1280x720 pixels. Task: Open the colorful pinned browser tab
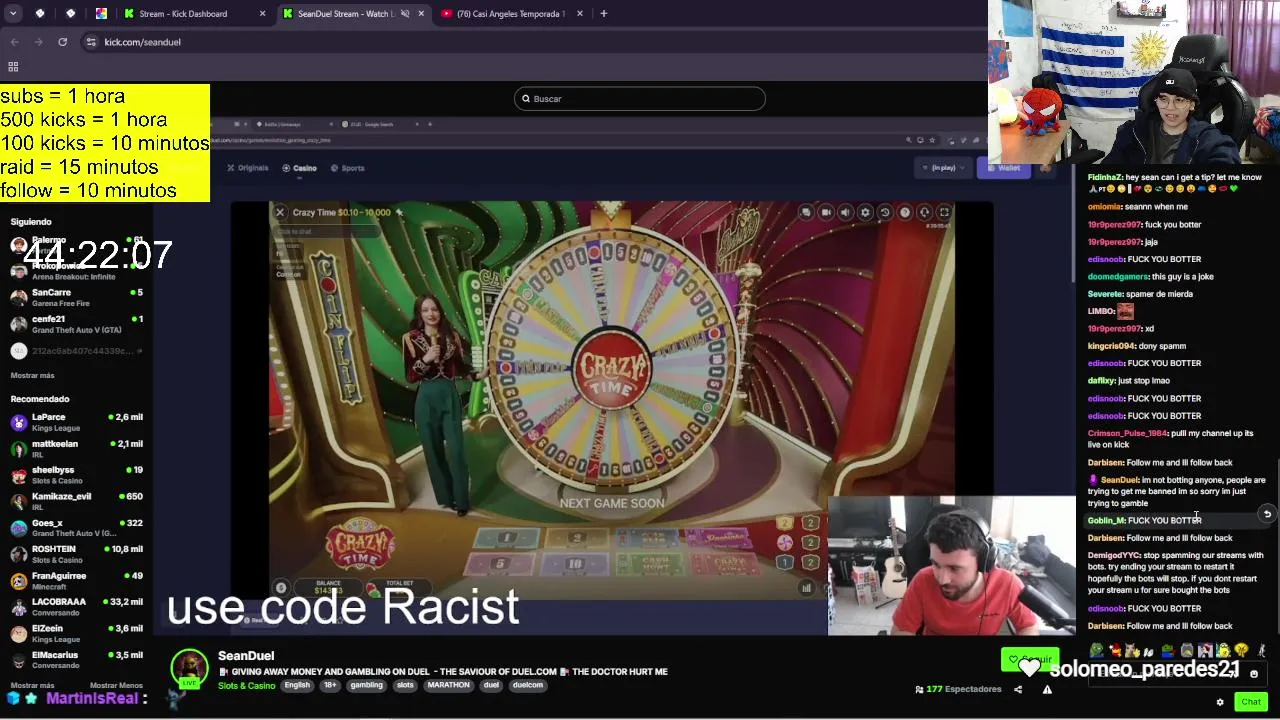[101, 14]
